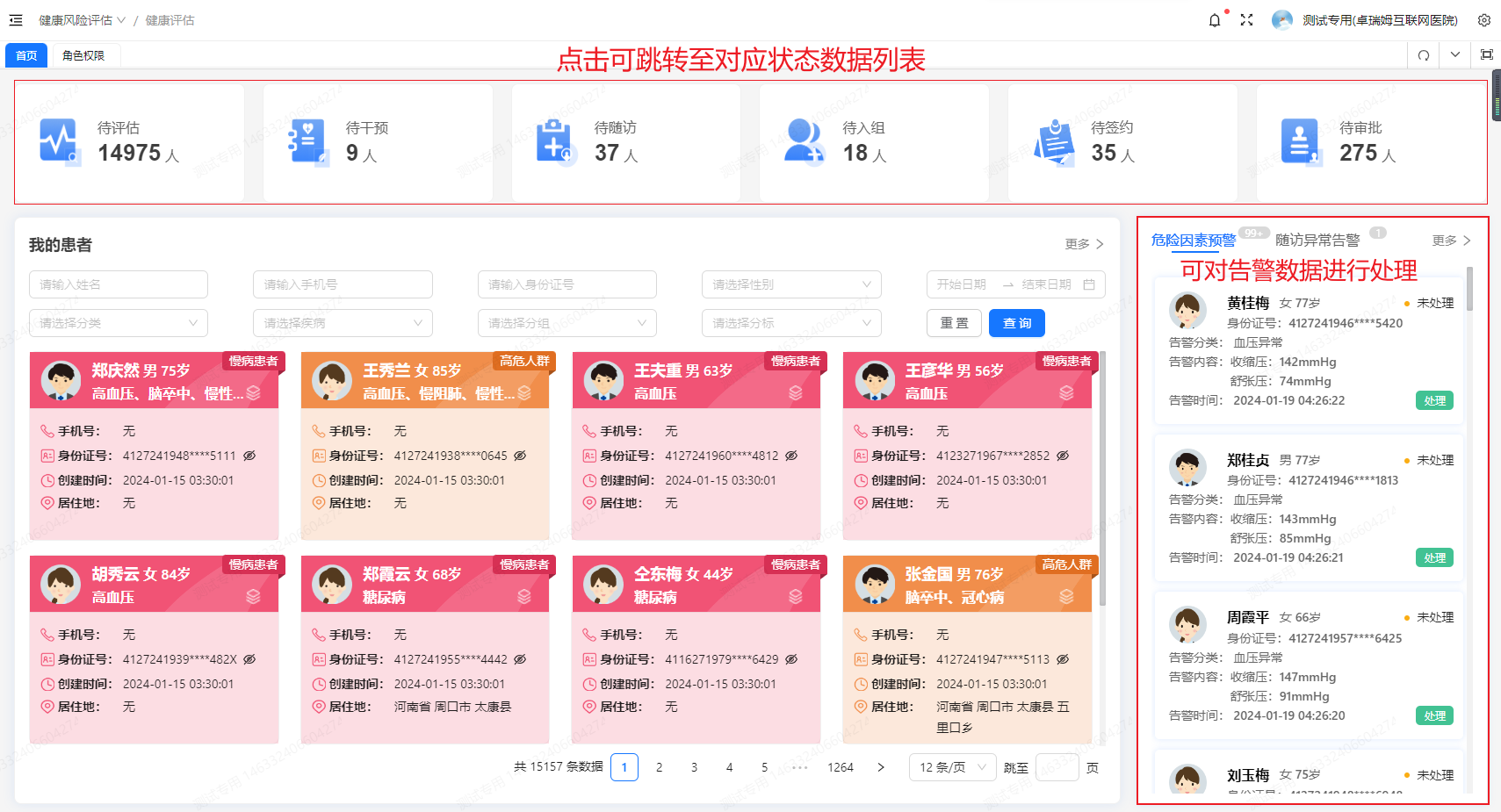Switch to the 首页 tab
Image resolution: width=1501 pixels, height=812 pixels.
click(26, 55)
